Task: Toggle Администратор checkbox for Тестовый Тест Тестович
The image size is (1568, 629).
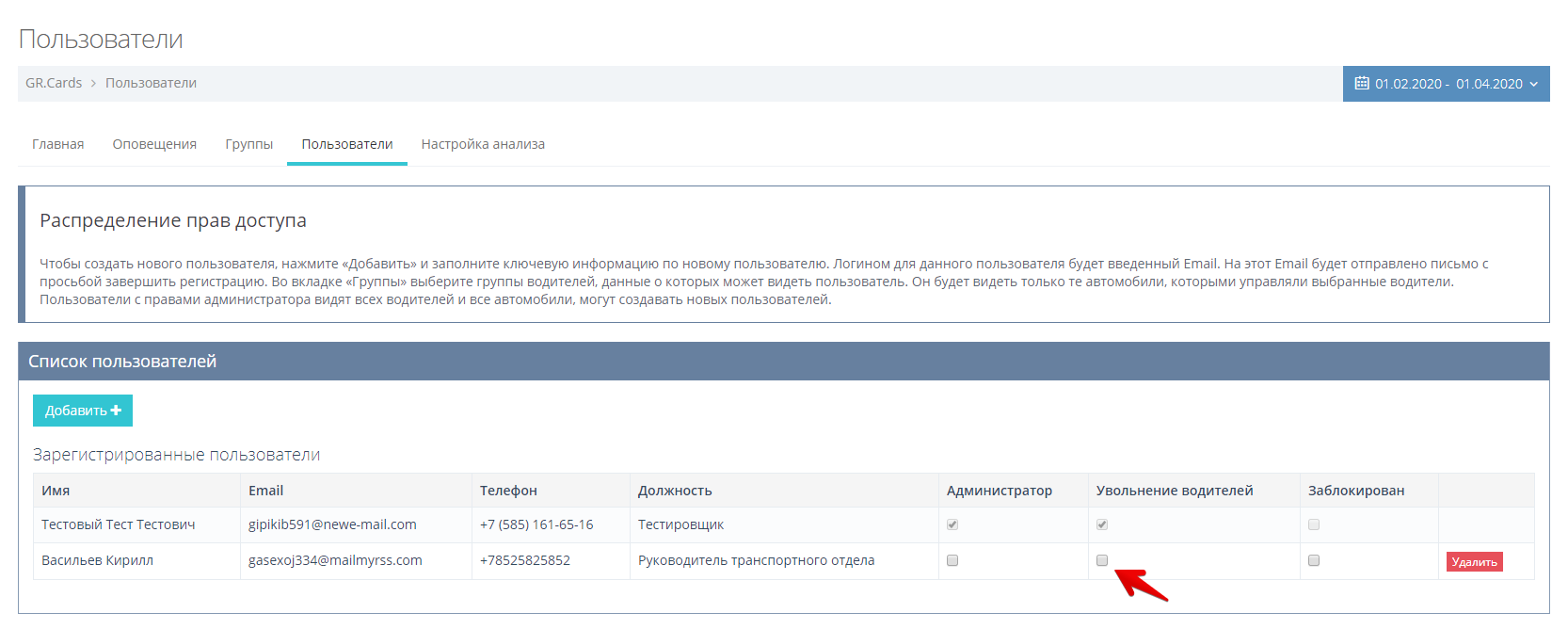Action: point(952,524)
